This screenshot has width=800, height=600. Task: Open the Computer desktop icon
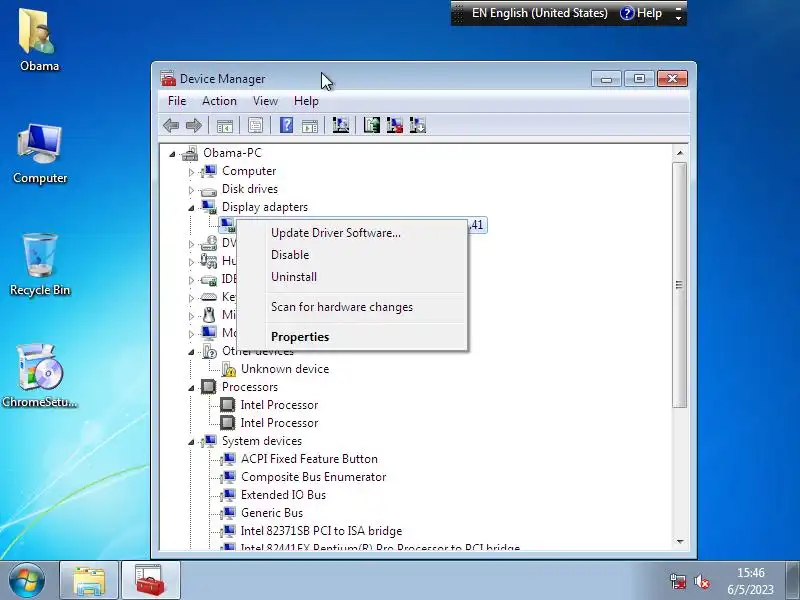[x=40, y=153]
